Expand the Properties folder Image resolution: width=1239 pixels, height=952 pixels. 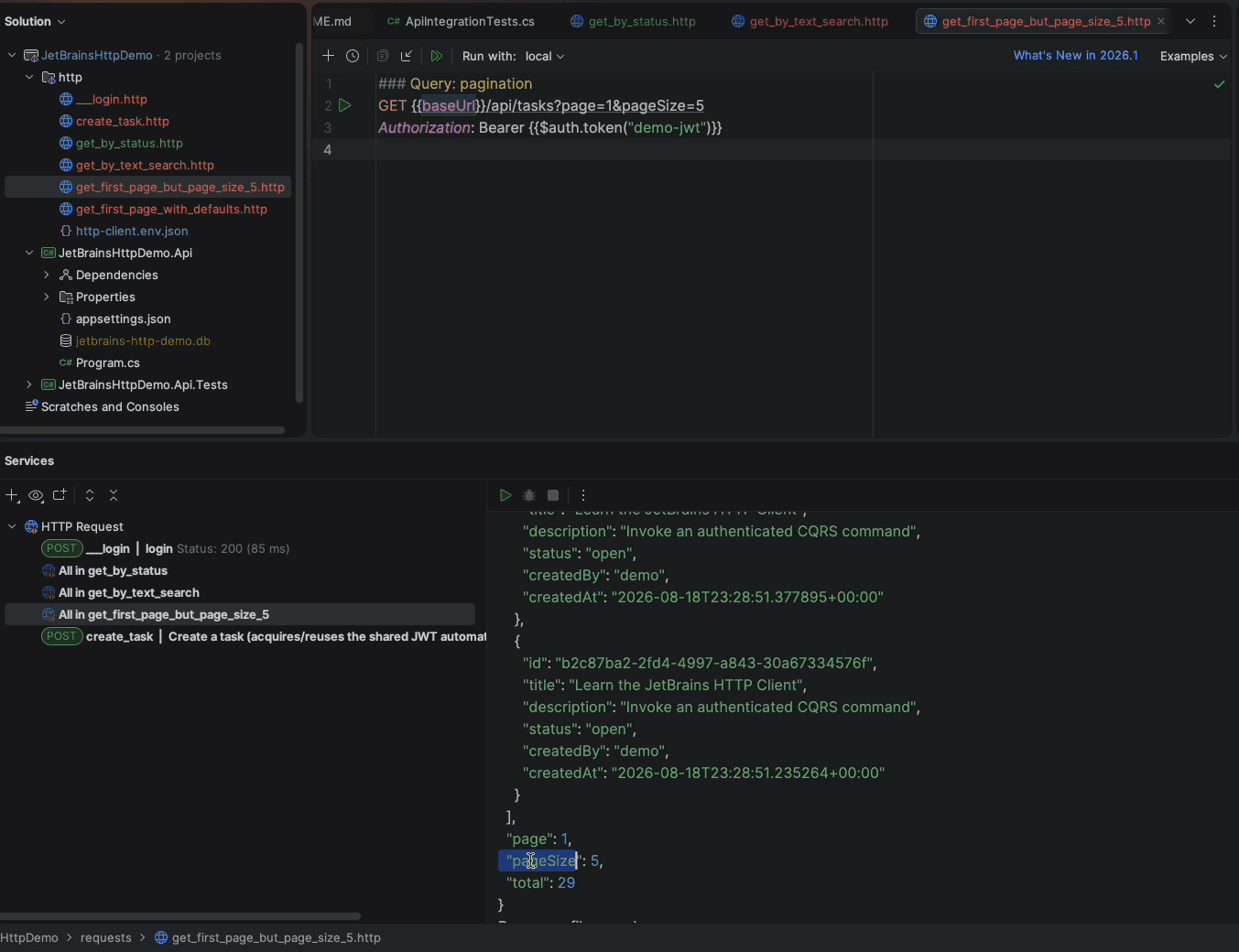click(x=47, y=297)
